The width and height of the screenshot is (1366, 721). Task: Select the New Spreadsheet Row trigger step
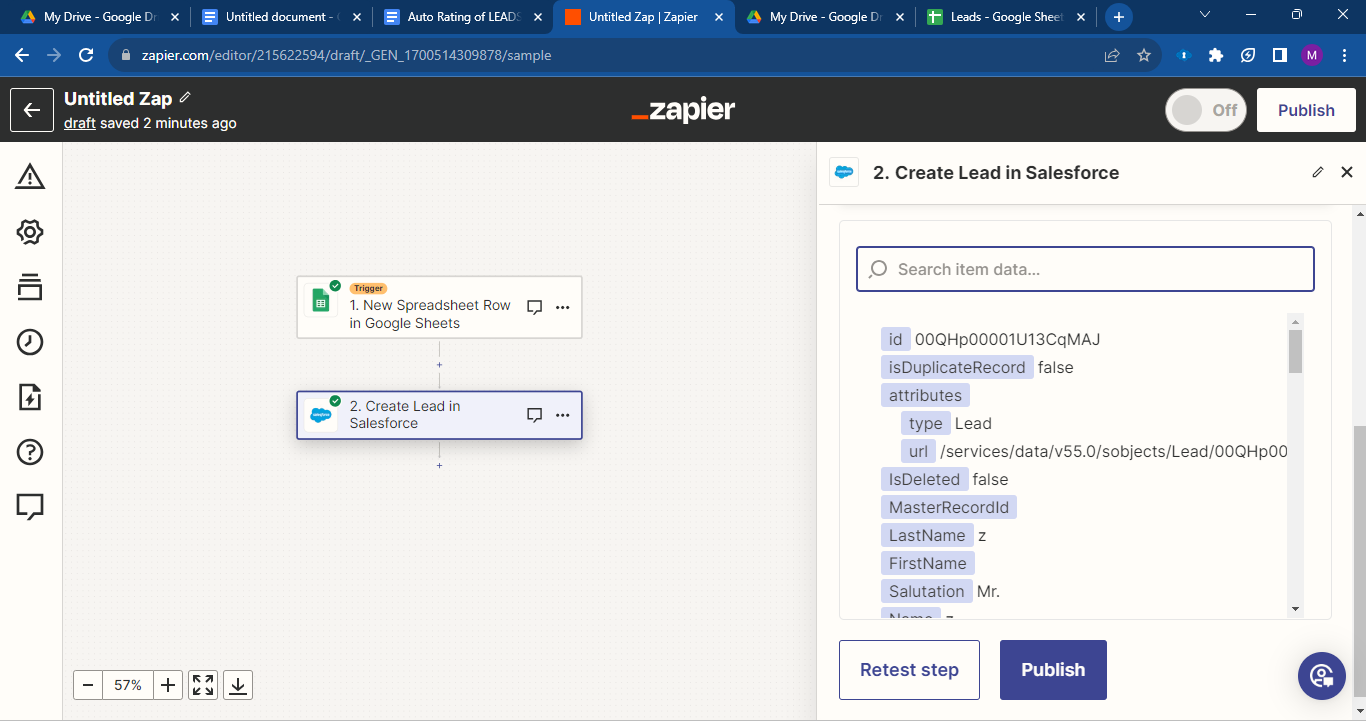[439, 307]
